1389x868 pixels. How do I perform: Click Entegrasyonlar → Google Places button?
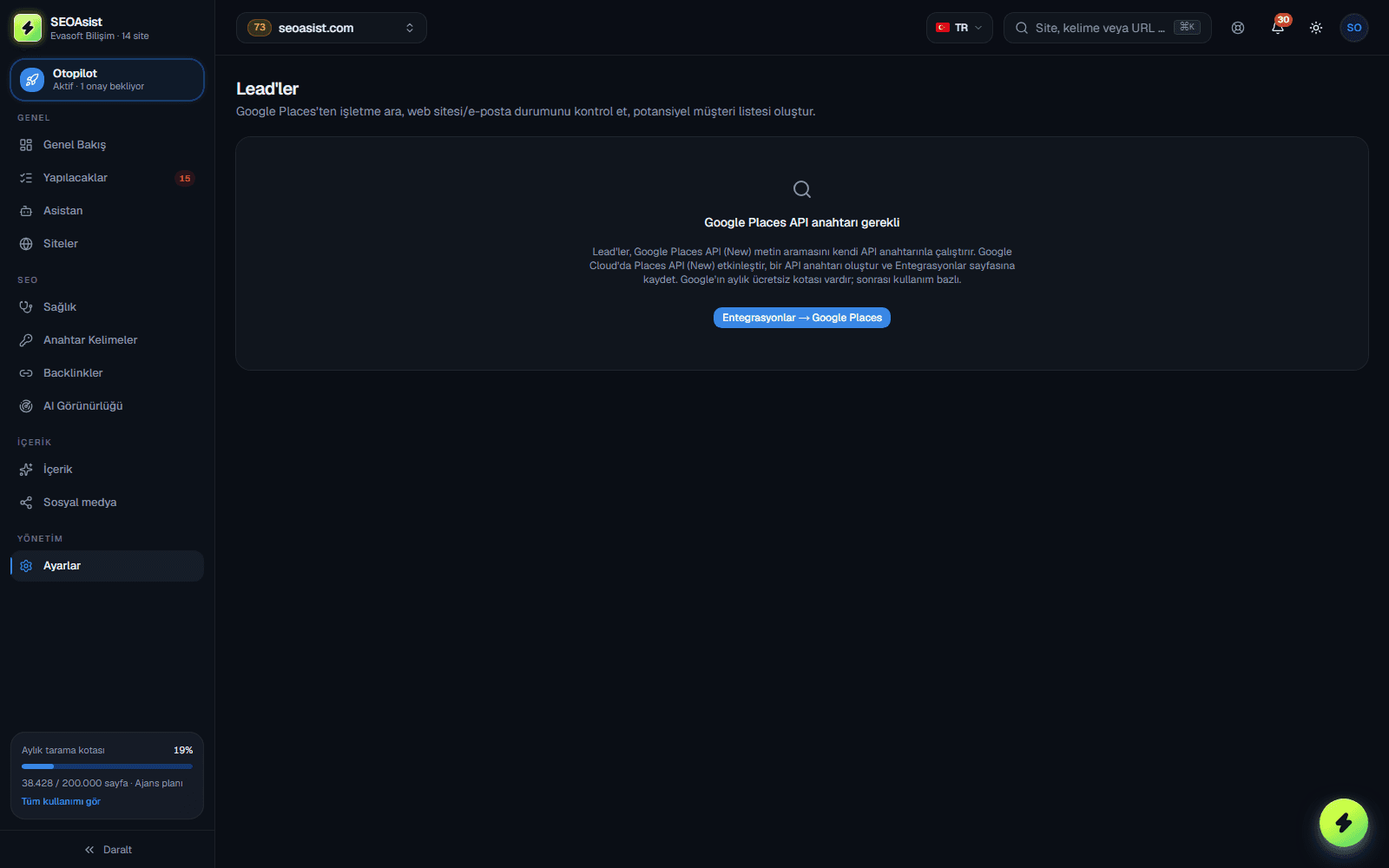point(802,318)
